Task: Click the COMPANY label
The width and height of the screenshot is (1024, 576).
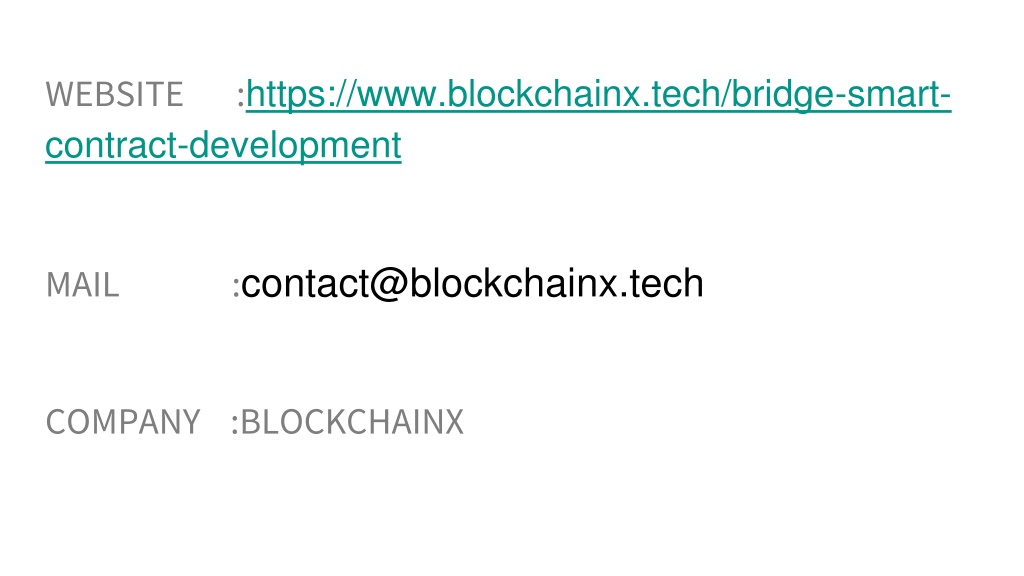Action: coord(123,422)
